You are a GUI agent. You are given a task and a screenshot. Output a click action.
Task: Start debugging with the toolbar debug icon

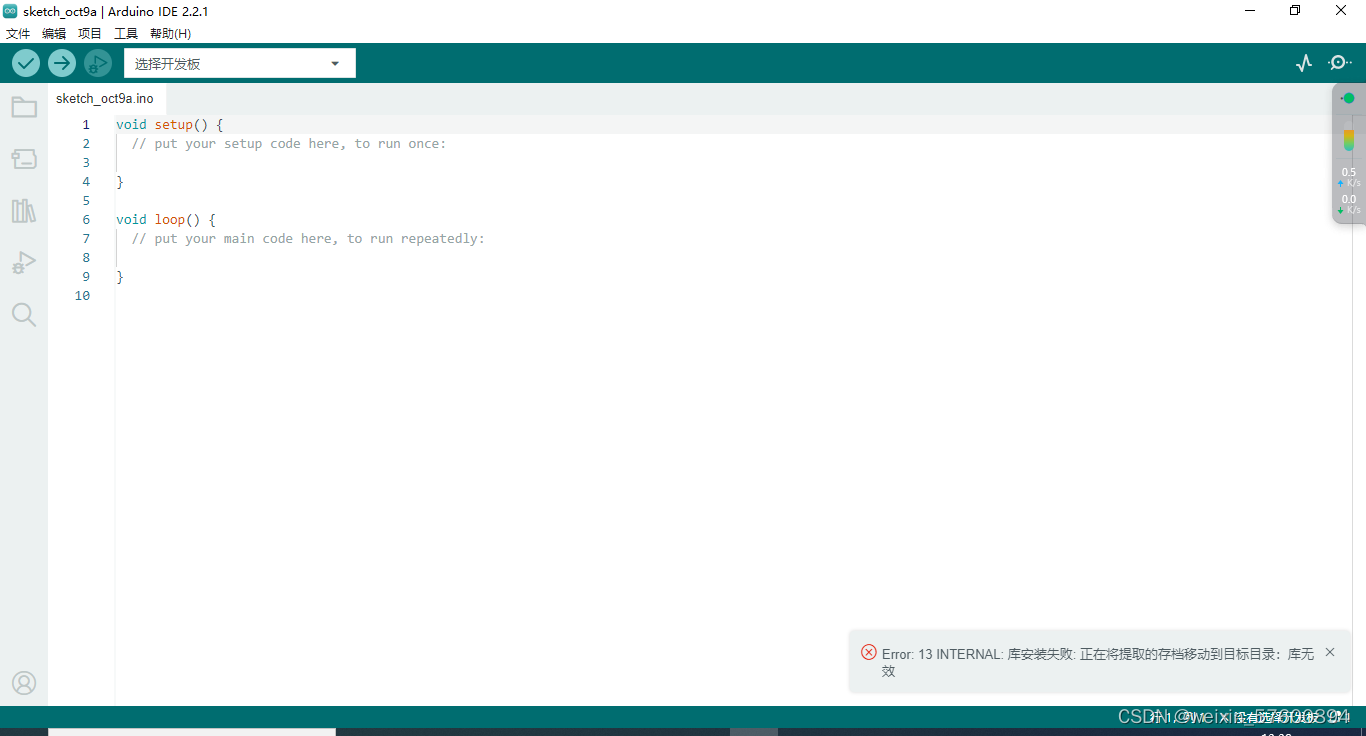click(97, 62)
